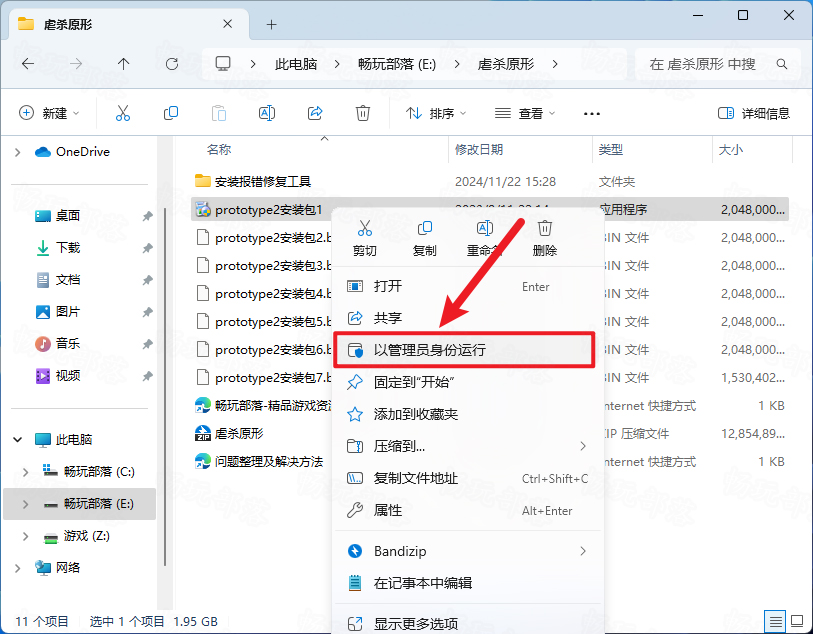Select 打开 in the context menu
813x634 pixels.
pyautogui.click(x=468, y=286)
